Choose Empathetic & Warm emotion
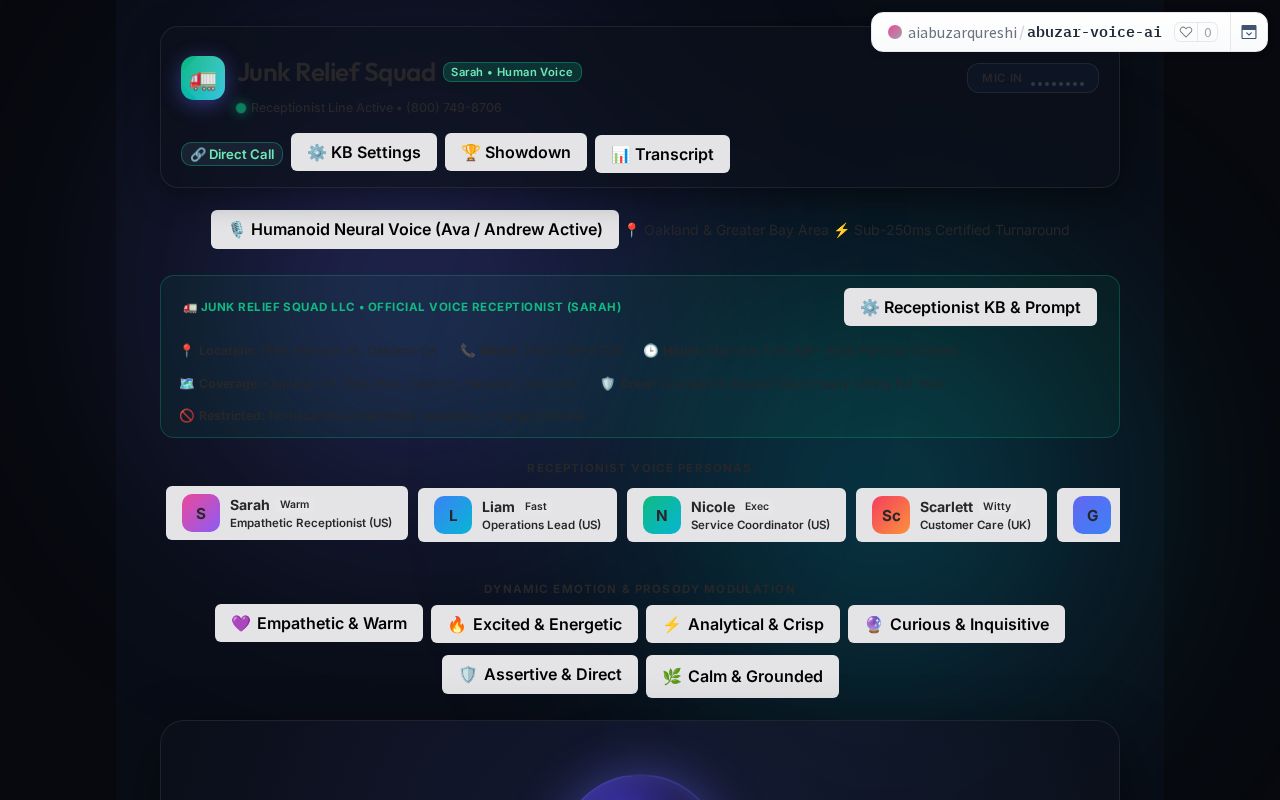Image resolution: width=1280 pixels, height=800 pixels. [x=319, y=623]
